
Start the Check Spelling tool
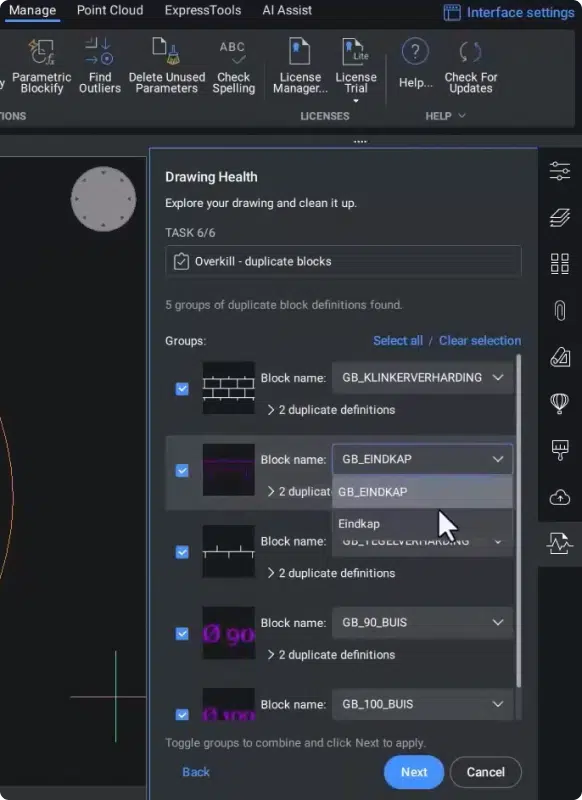pos(233,66)
